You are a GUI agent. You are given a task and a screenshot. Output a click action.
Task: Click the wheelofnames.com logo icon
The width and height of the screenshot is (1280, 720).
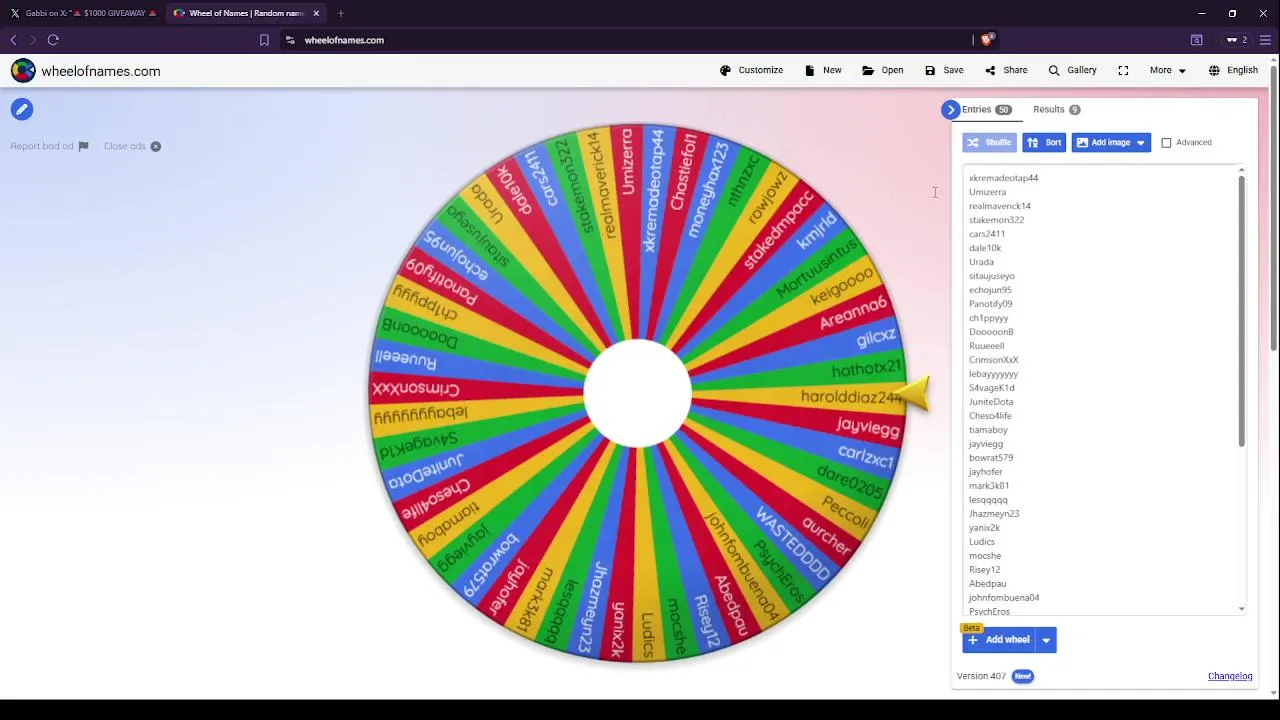23,71
